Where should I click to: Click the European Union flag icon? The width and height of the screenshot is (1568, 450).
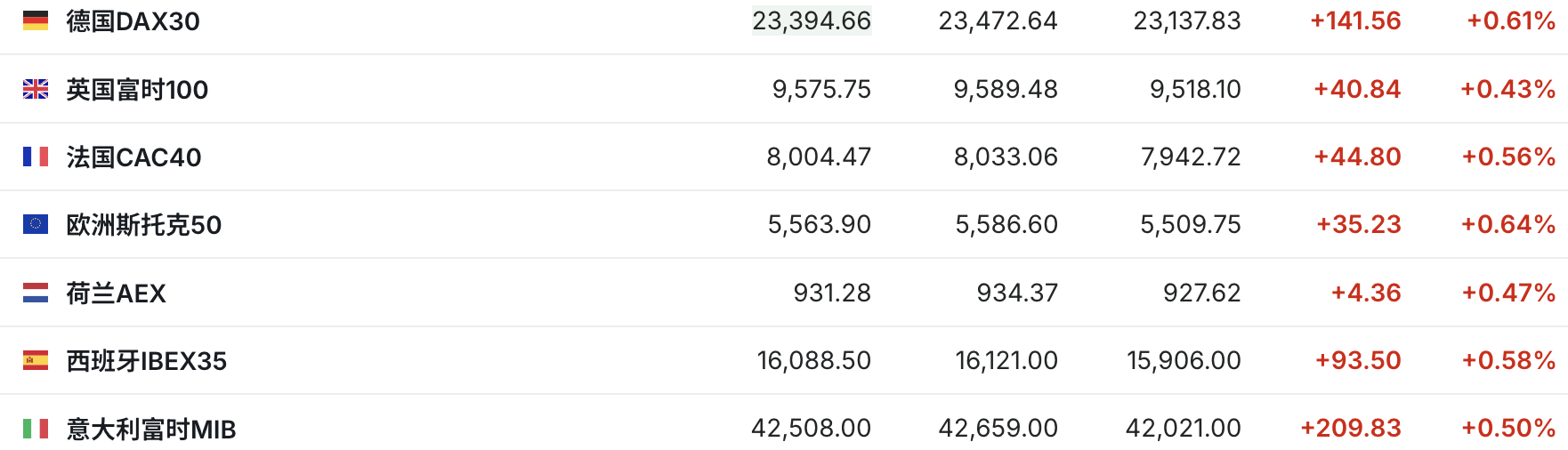point(36,224)
